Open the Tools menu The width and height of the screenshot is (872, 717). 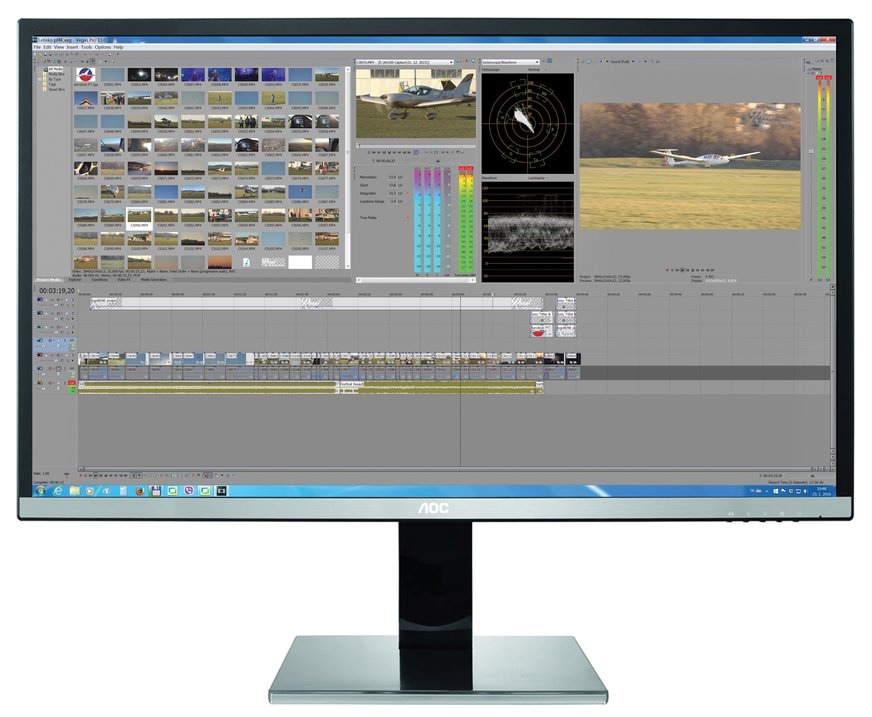87,47
